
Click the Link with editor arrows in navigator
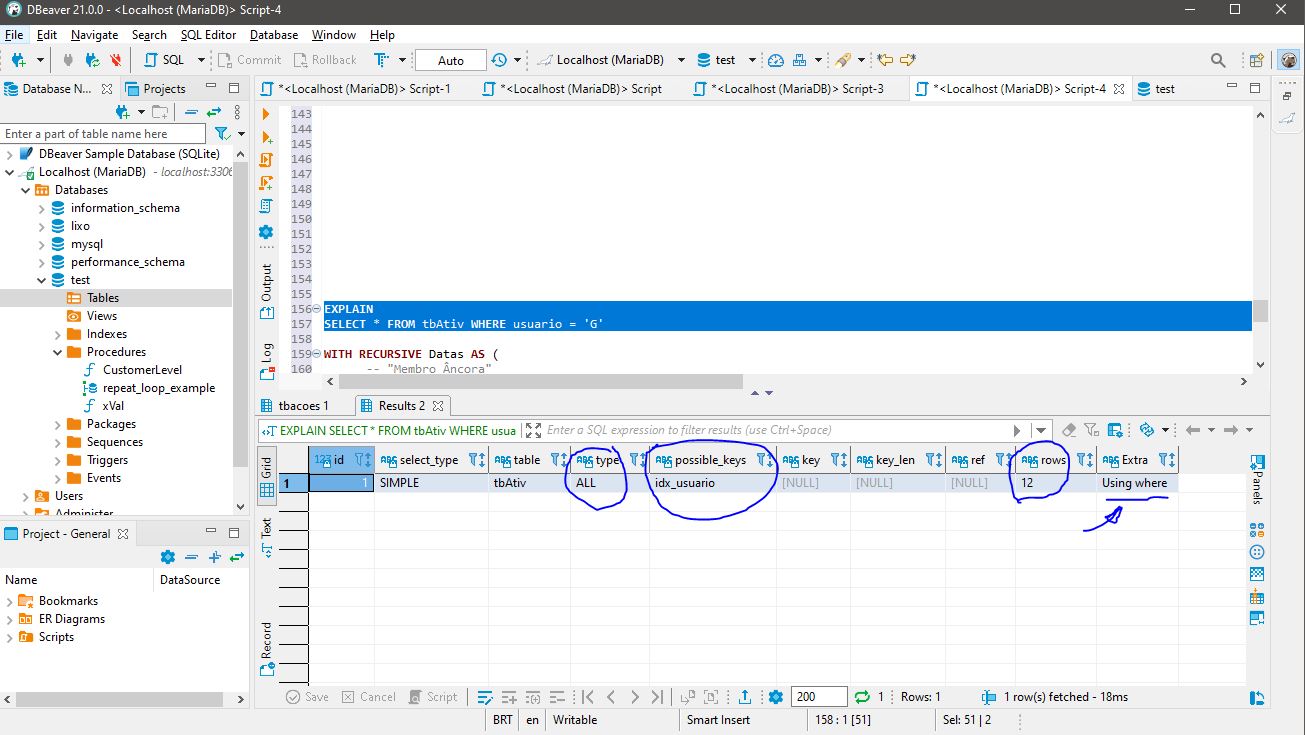coord(214,112)
